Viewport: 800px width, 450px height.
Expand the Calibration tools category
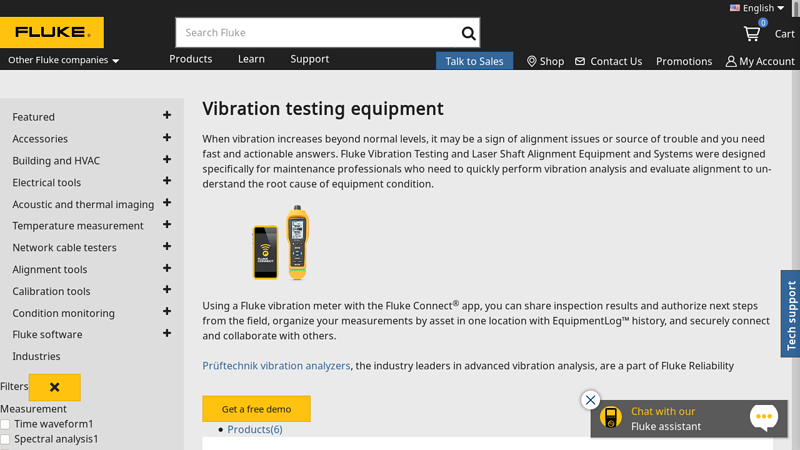pos(167,289)
